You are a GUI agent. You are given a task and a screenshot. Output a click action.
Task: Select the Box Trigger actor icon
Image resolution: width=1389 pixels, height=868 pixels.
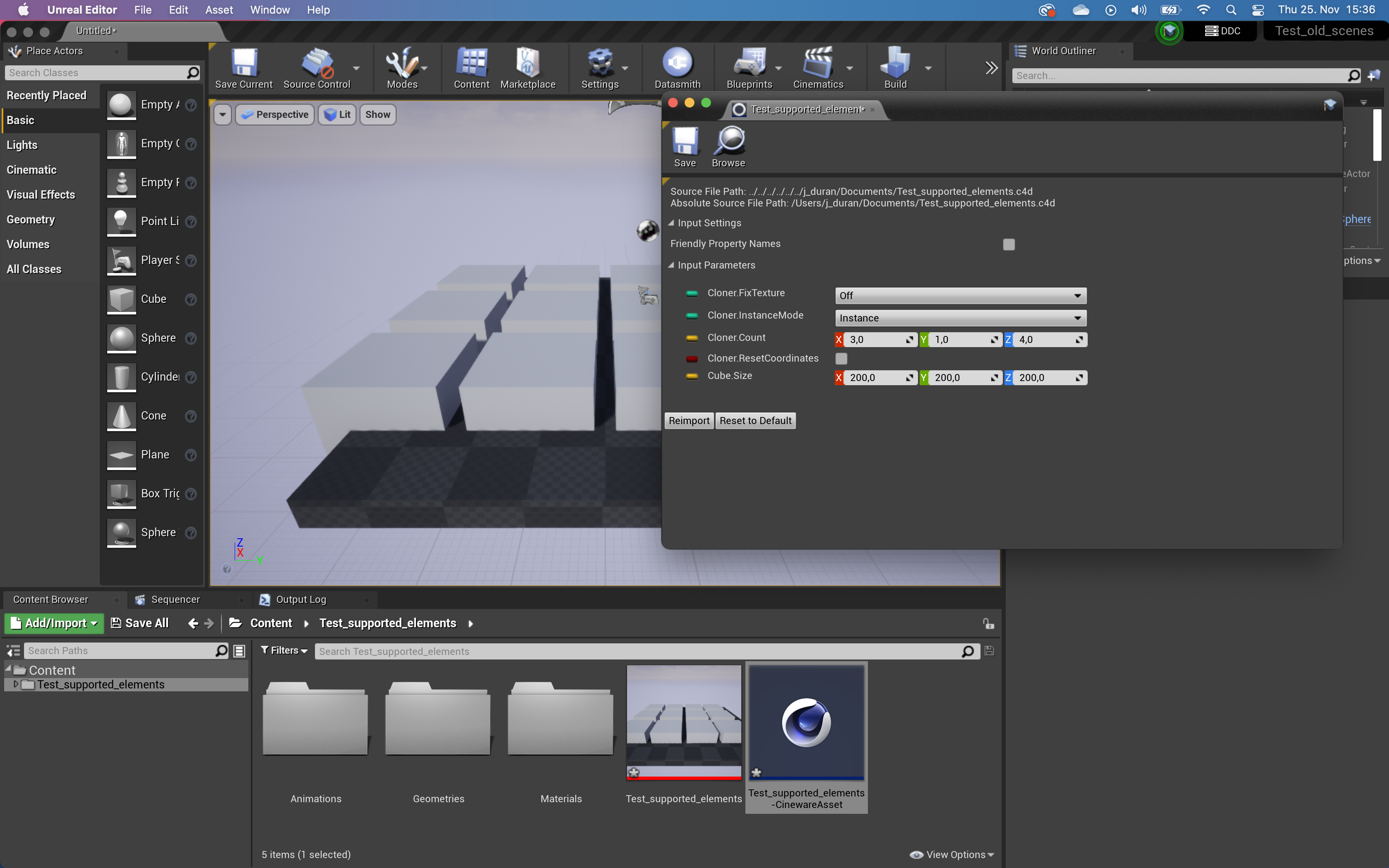click(x=122, y=494)
